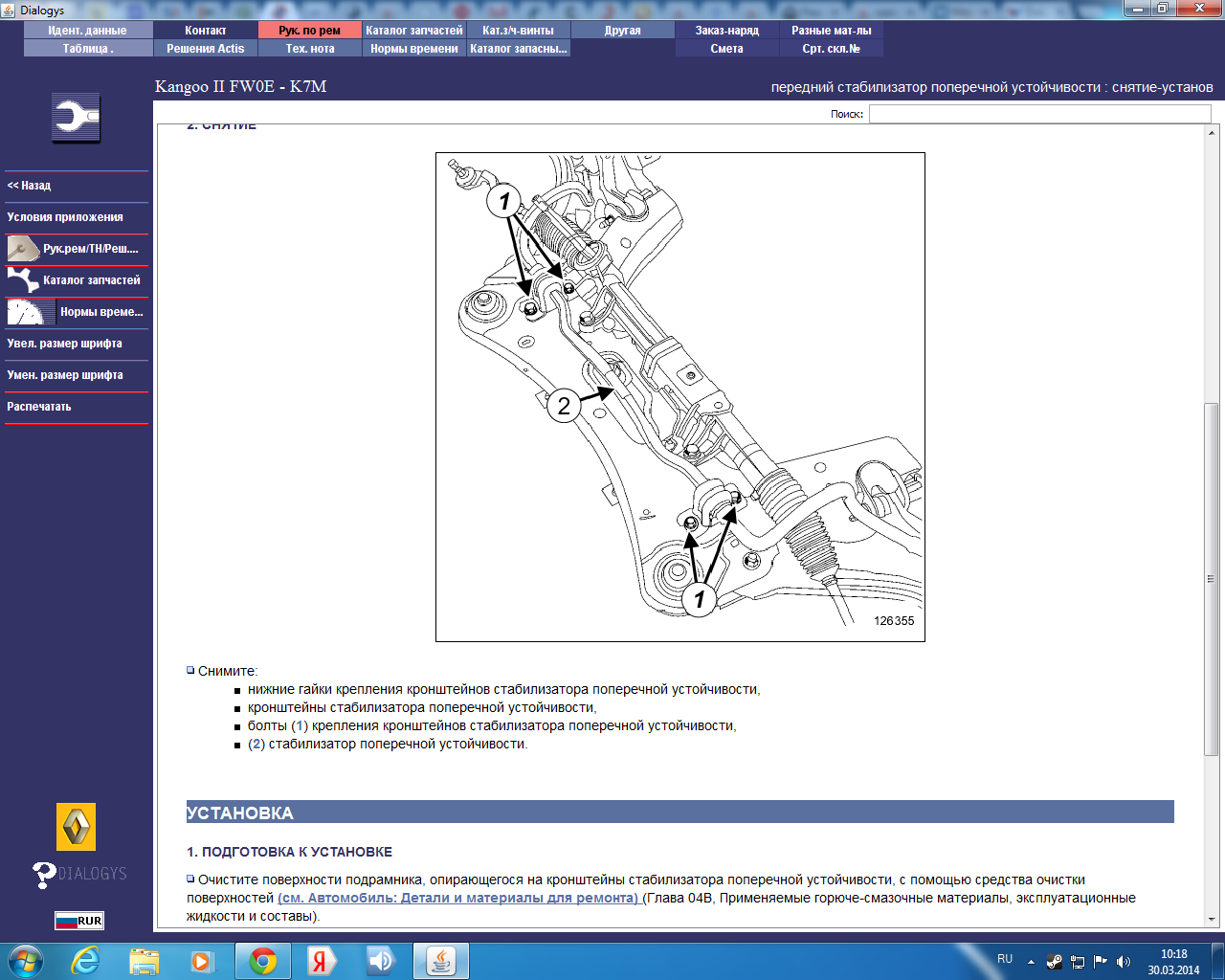The height and width of the screenshot is (980, 1225).
Task: Click the УСТАНОВКА section header
Action: (680, 813)
